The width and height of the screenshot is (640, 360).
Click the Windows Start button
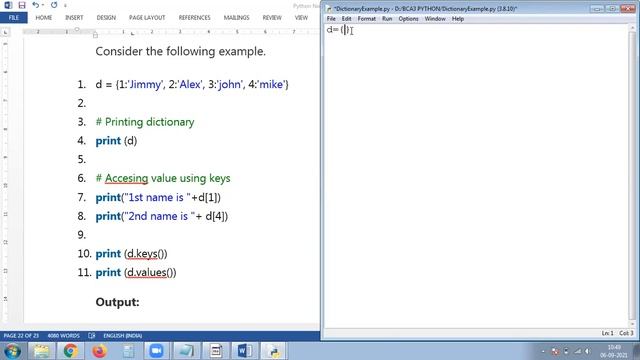[12, 351]
